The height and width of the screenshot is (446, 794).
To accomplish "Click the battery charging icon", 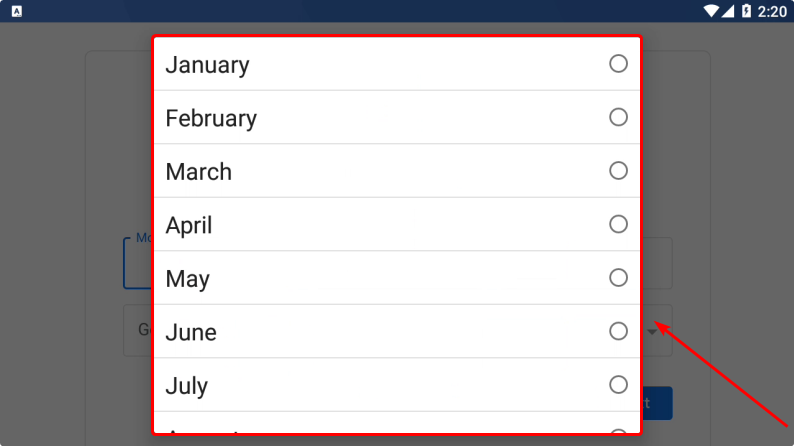I will coord(746,11).
